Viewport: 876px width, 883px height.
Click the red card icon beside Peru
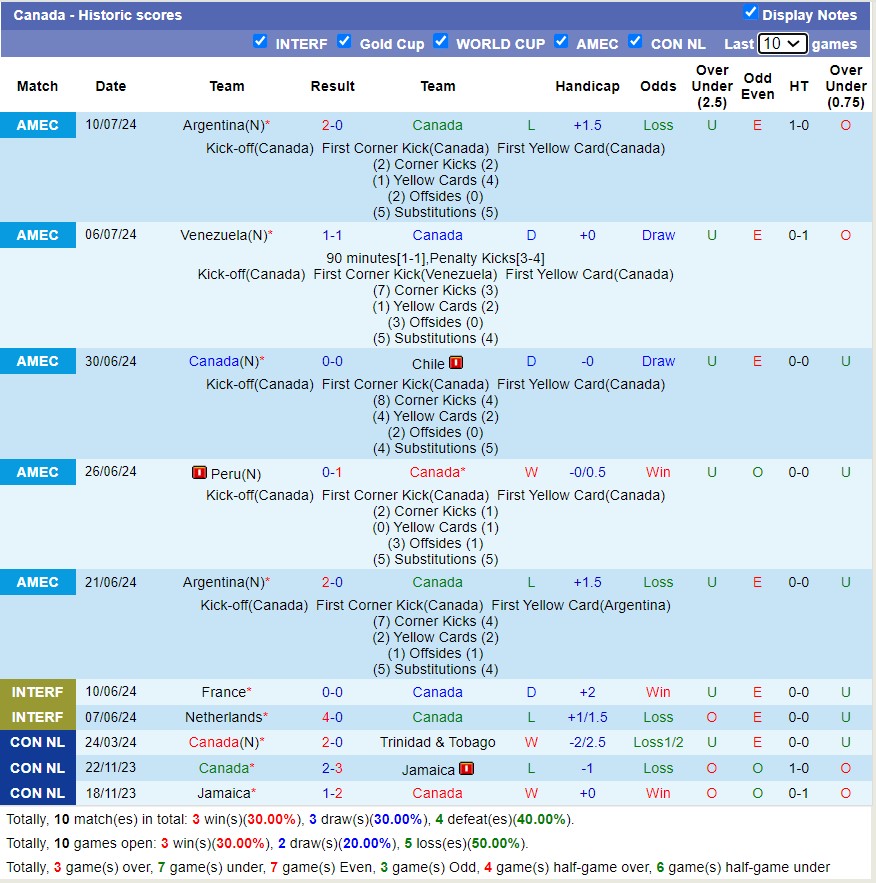point(200,473)
